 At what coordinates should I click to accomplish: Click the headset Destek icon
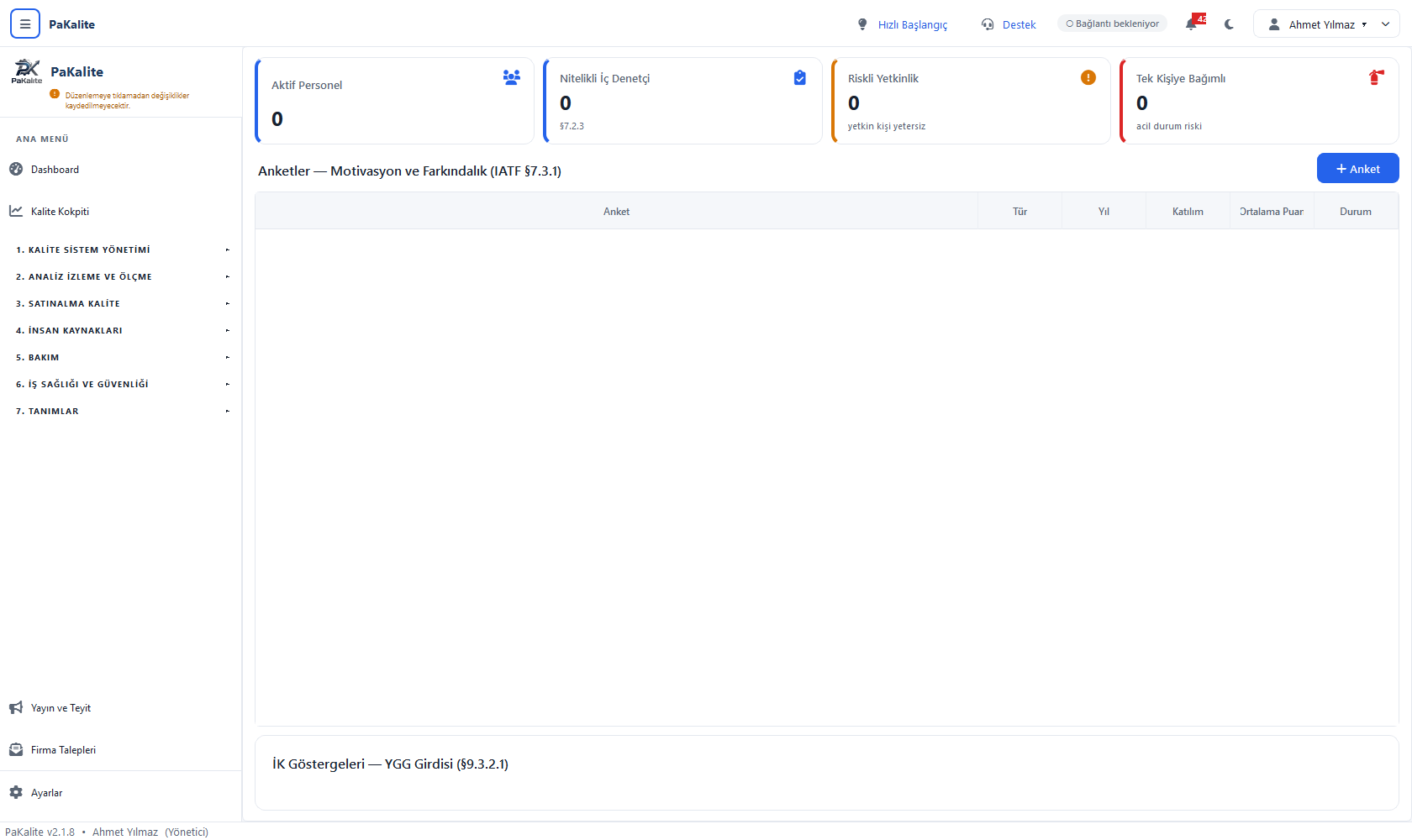click(x=988, y=24)
